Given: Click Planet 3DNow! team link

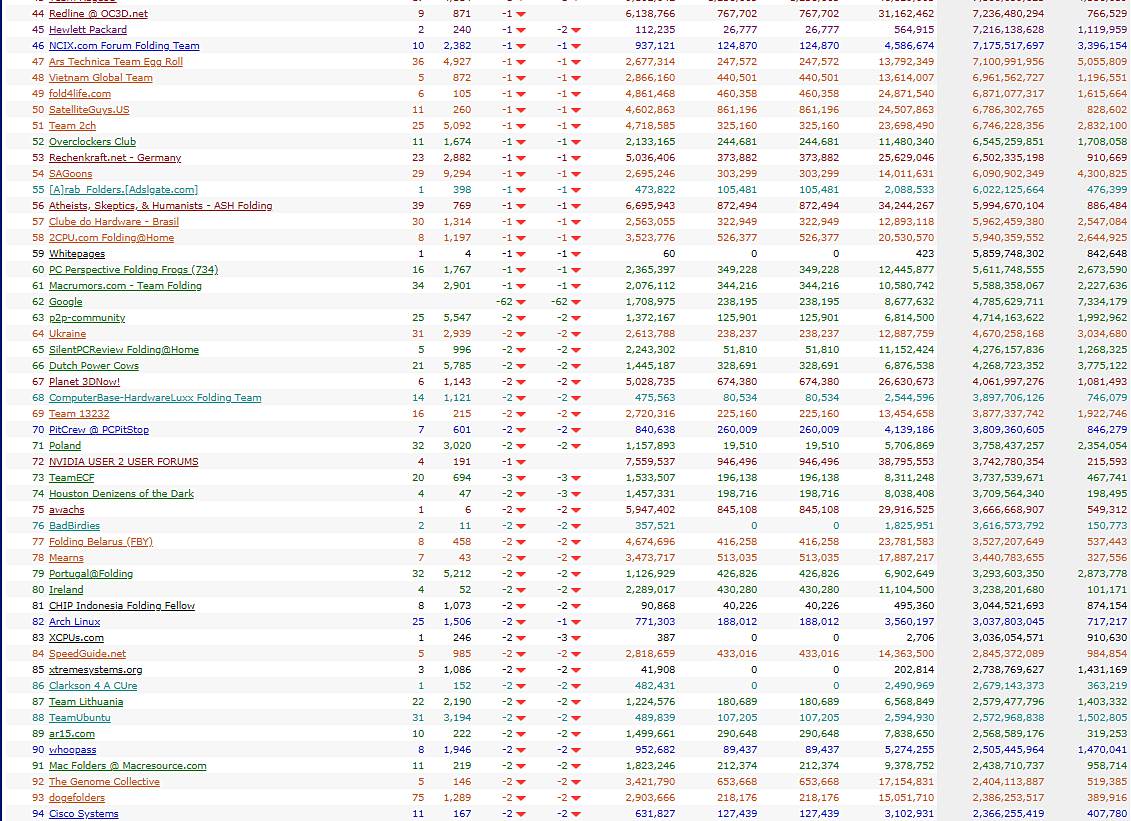Looking at the screenshot, I should pyautogui.click(x=84, y=382).
